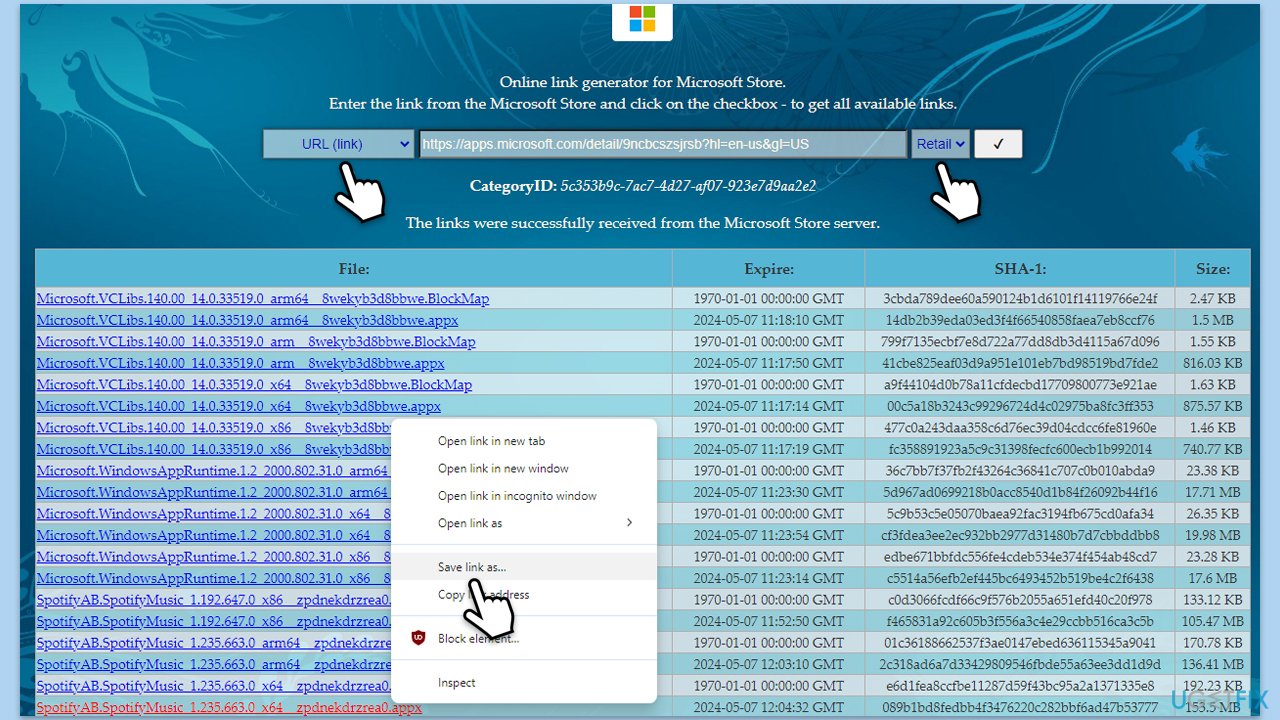Click the File: column header
The height and width of the screenshot is (720, 1280).
click(354, 269)
